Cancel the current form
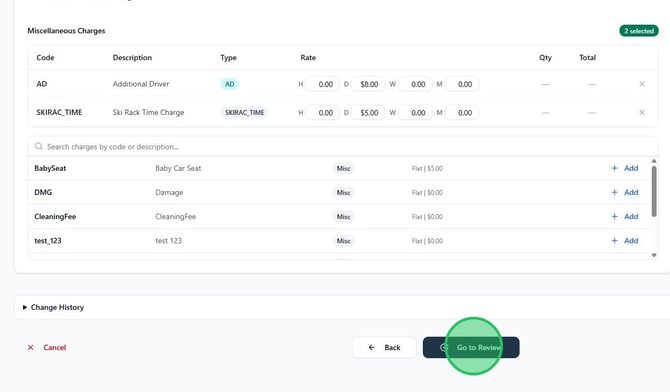Viewport: 670px width, 392px height. pyautogui.click(x=47, y=348)
